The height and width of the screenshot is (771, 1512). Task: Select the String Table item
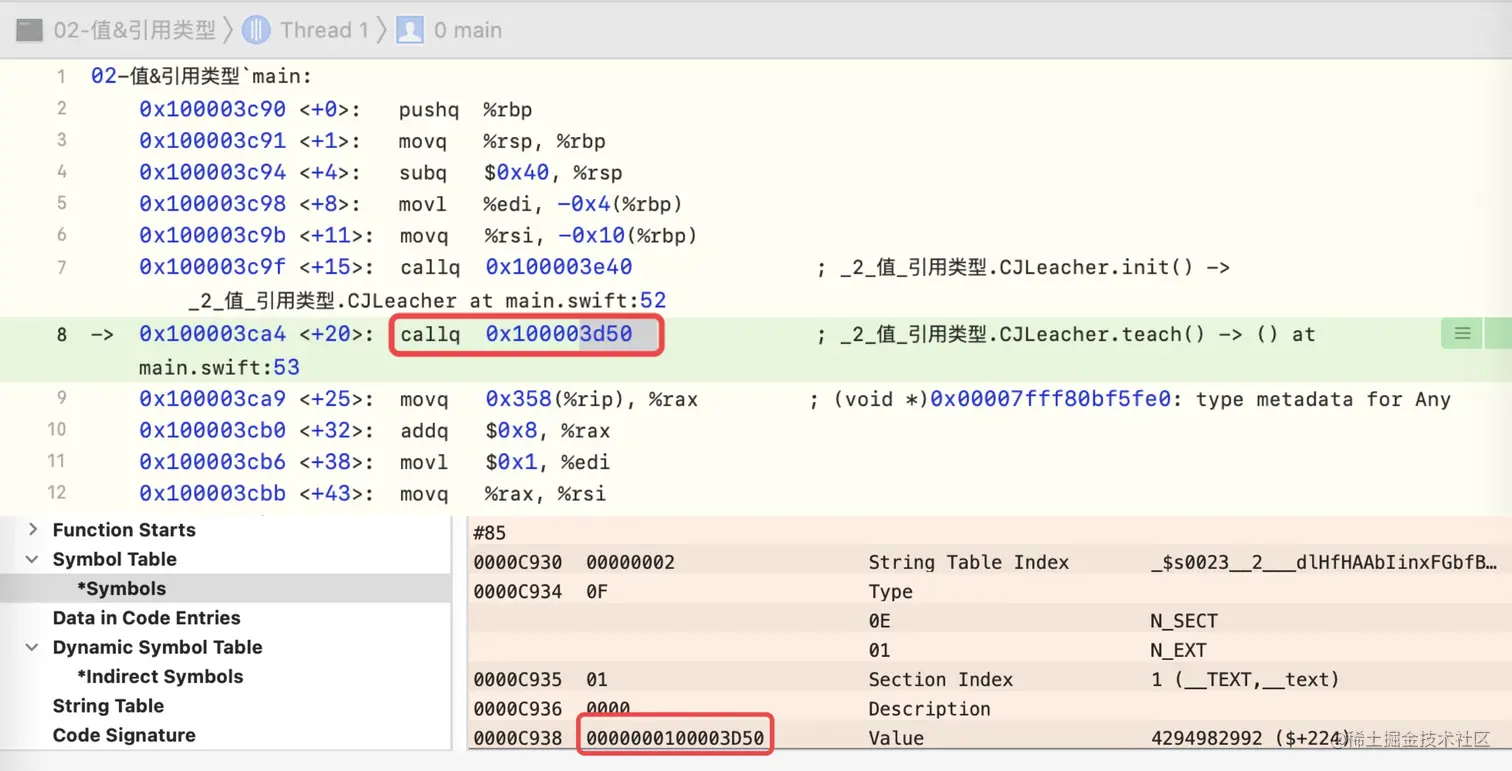tap(108, 705)
